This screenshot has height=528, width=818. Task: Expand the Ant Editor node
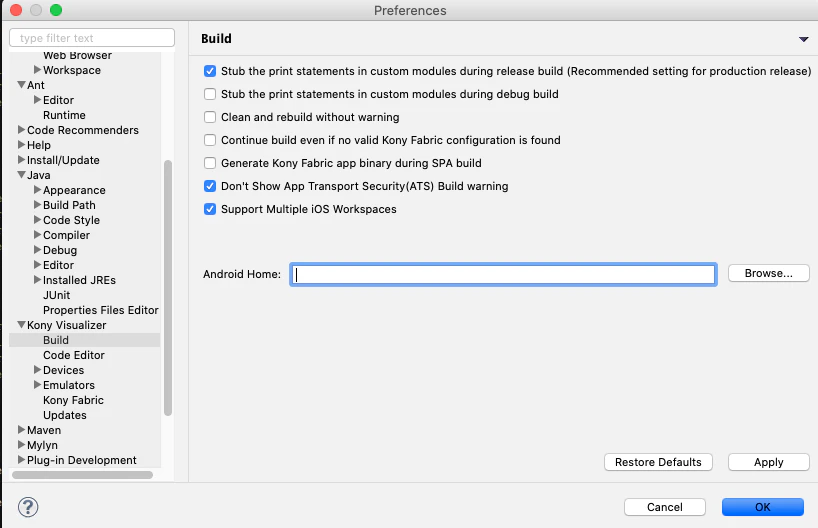point(37,99)
